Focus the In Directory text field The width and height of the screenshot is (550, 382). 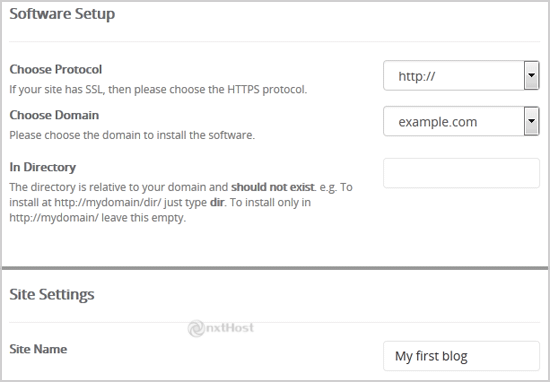(461, 173)
